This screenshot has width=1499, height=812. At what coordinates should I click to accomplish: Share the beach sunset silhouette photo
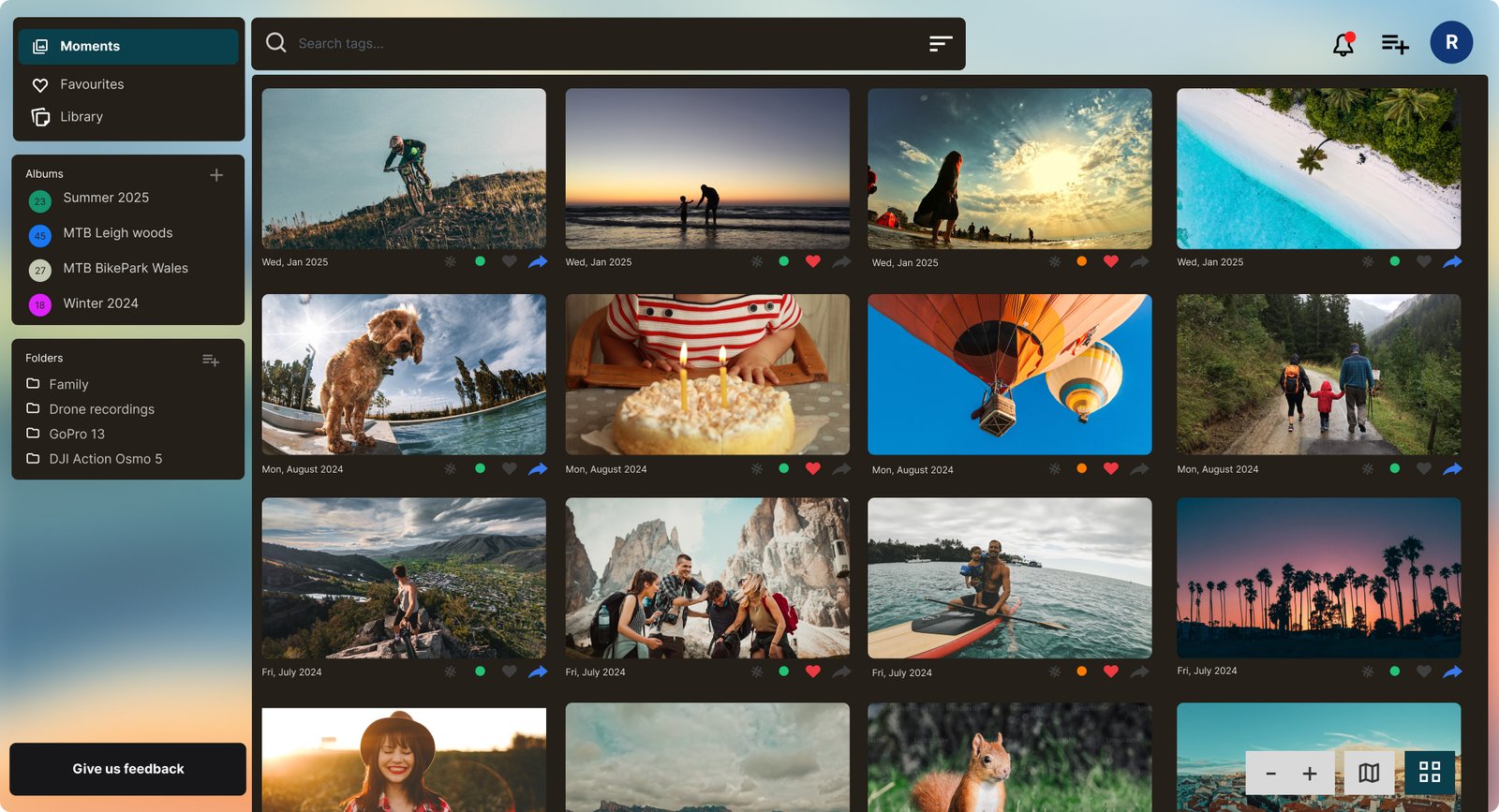pos(841,262)
